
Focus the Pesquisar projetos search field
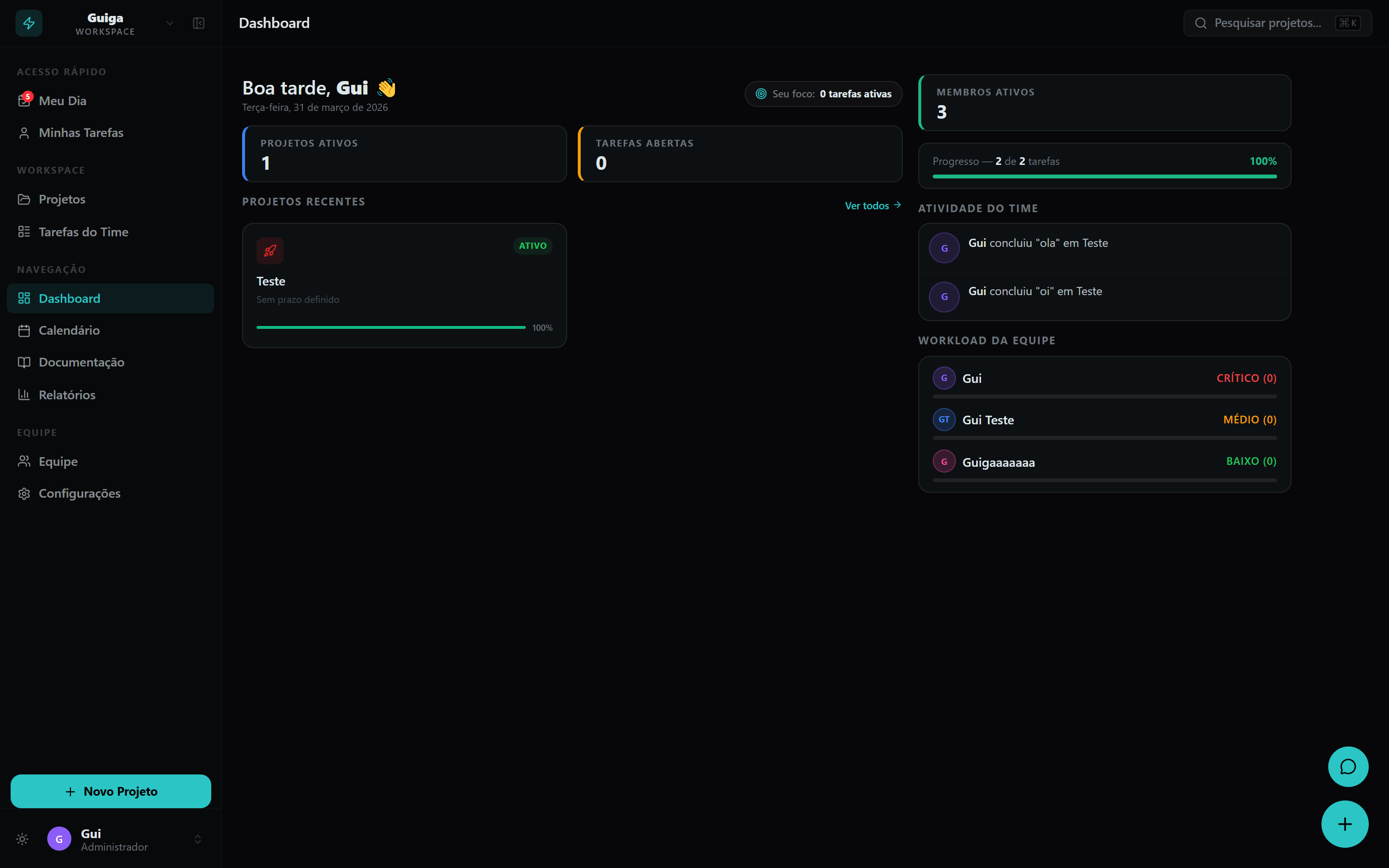(x=1267, y=23)
